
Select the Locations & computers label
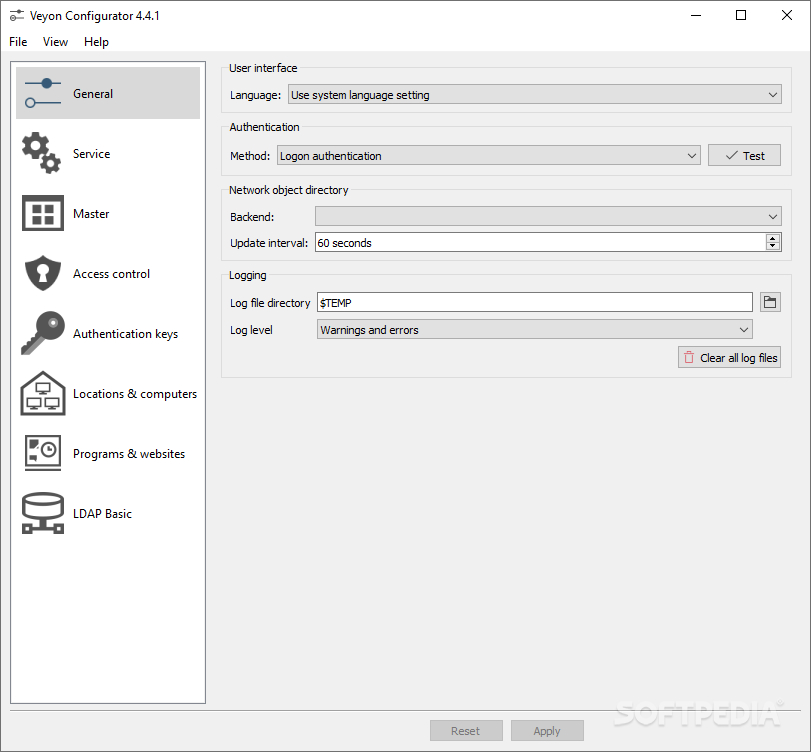click(135, 394)
